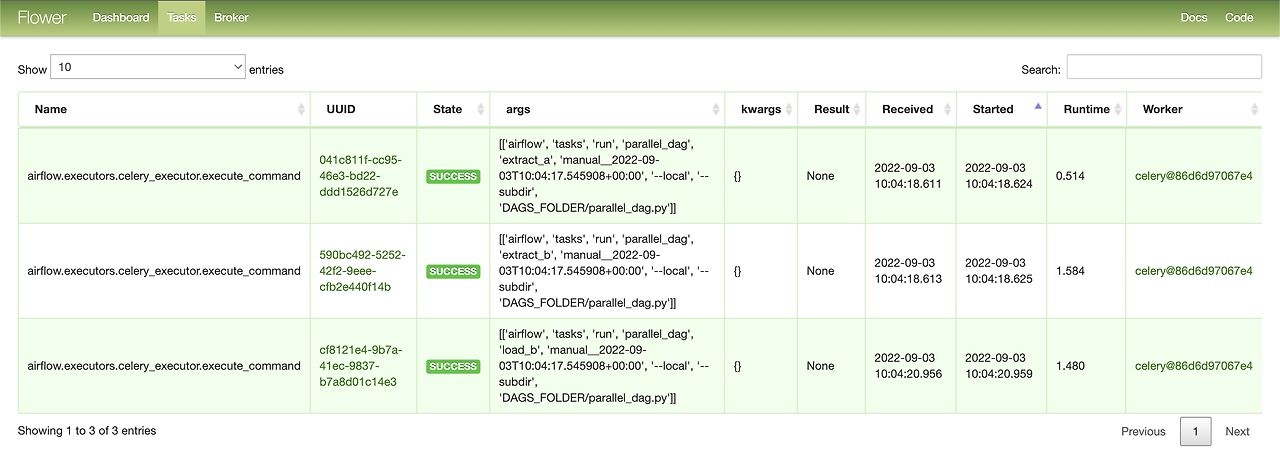Sort table by Started column

click(1002, 109)
